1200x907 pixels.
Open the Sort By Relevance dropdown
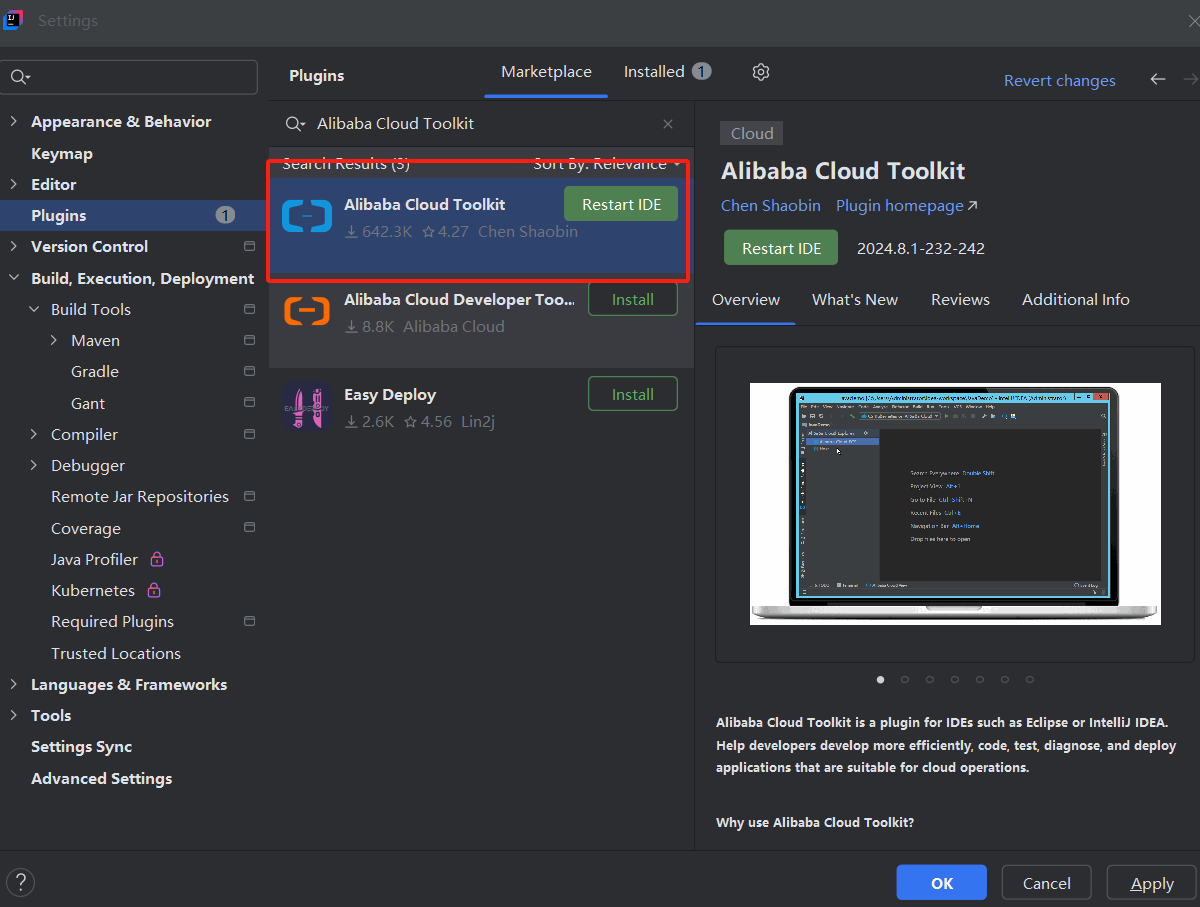[x=607, y=164]
